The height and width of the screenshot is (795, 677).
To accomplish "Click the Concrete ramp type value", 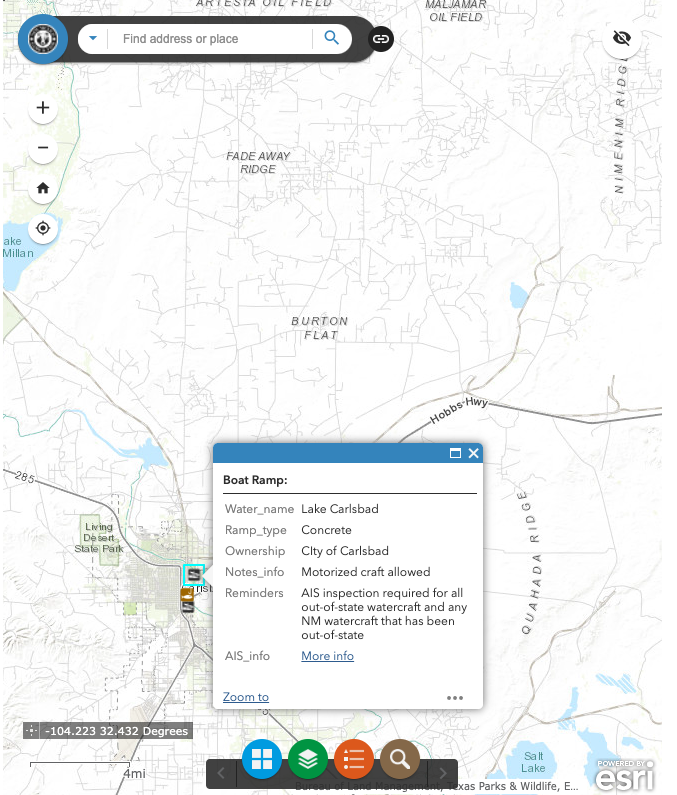I will pyautogui.click(x=326, y=530).
